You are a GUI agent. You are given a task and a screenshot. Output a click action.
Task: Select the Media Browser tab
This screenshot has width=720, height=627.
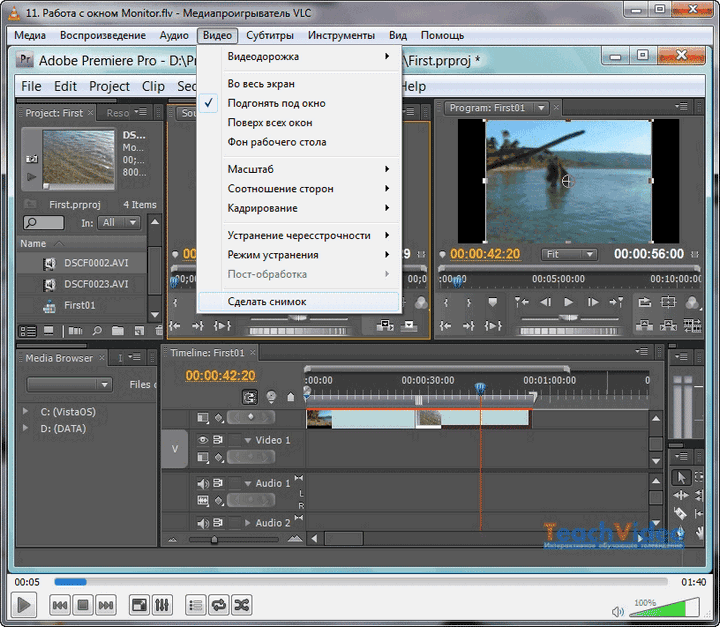[59, 358]
